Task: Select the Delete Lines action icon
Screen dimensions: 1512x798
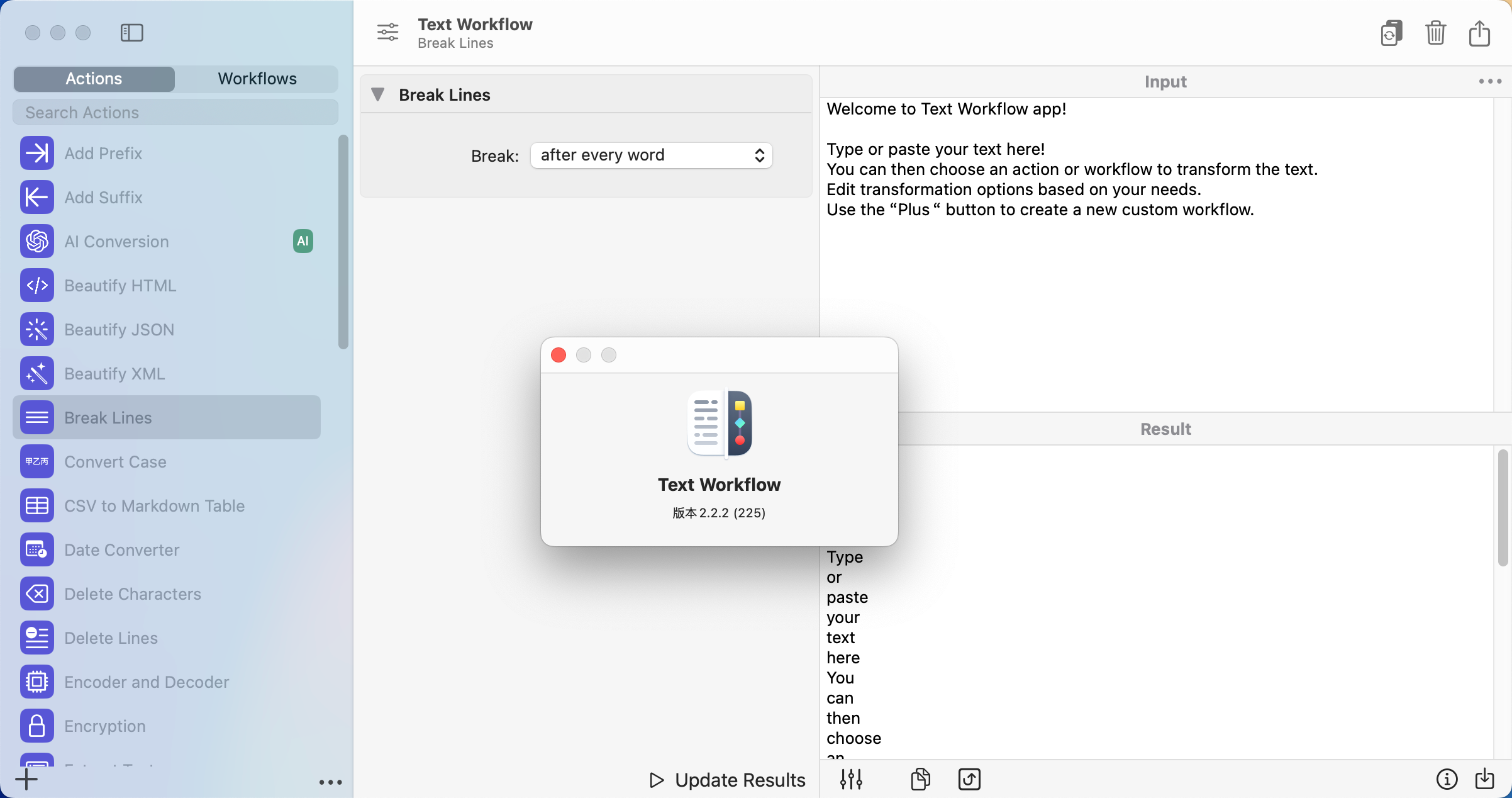Action: point(37,638)
